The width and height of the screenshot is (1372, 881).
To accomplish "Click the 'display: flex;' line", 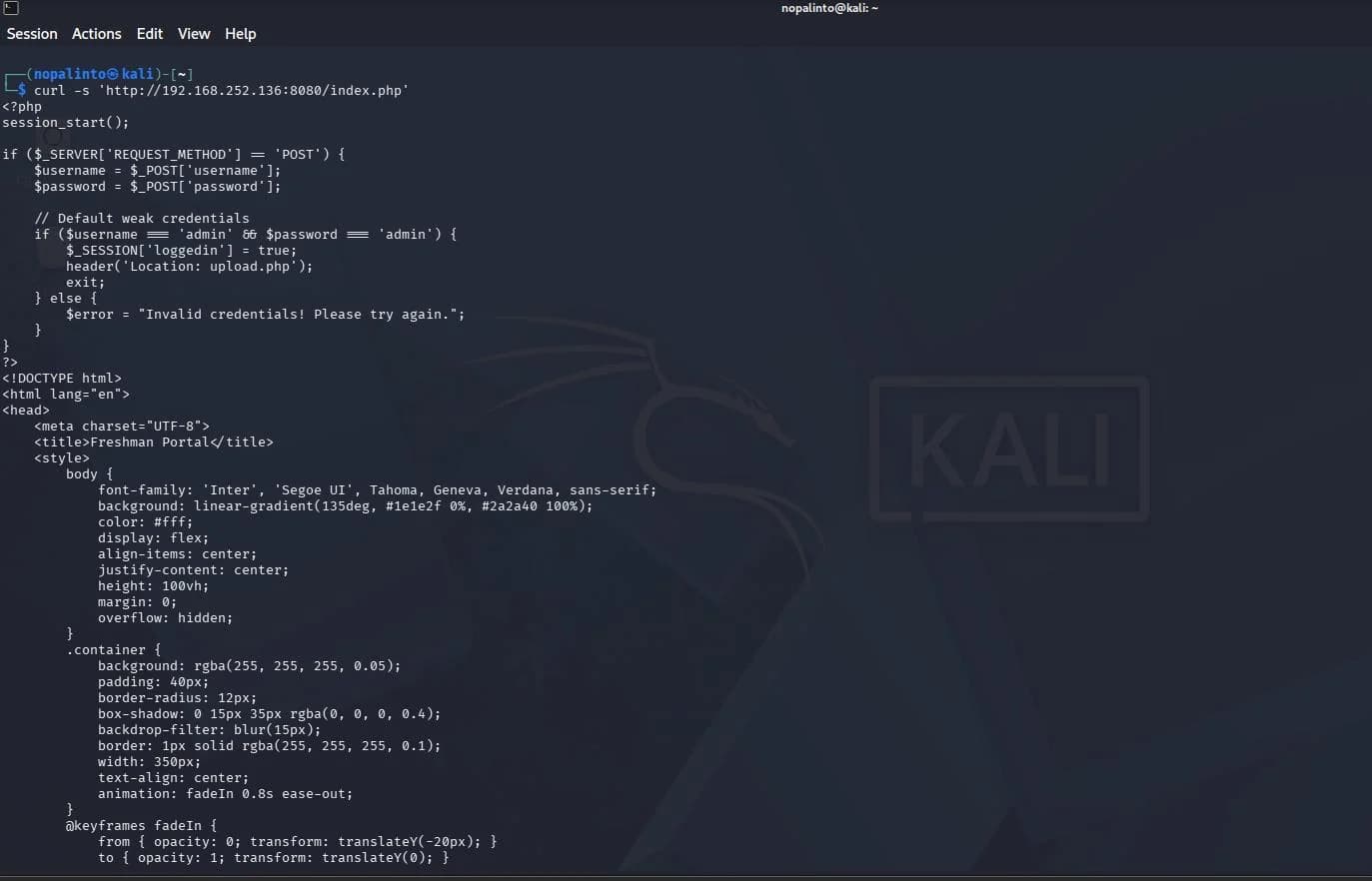I will (154, 537).
